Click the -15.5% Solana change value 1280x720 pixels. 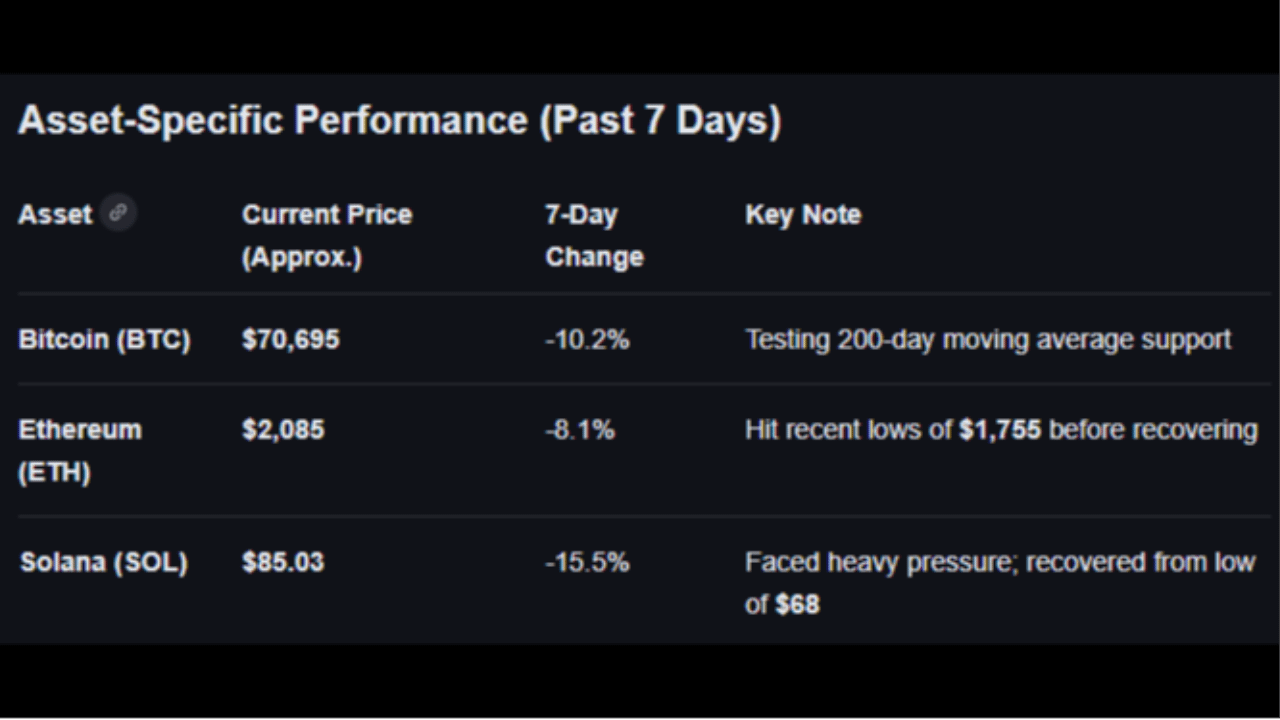coord(587,562)
